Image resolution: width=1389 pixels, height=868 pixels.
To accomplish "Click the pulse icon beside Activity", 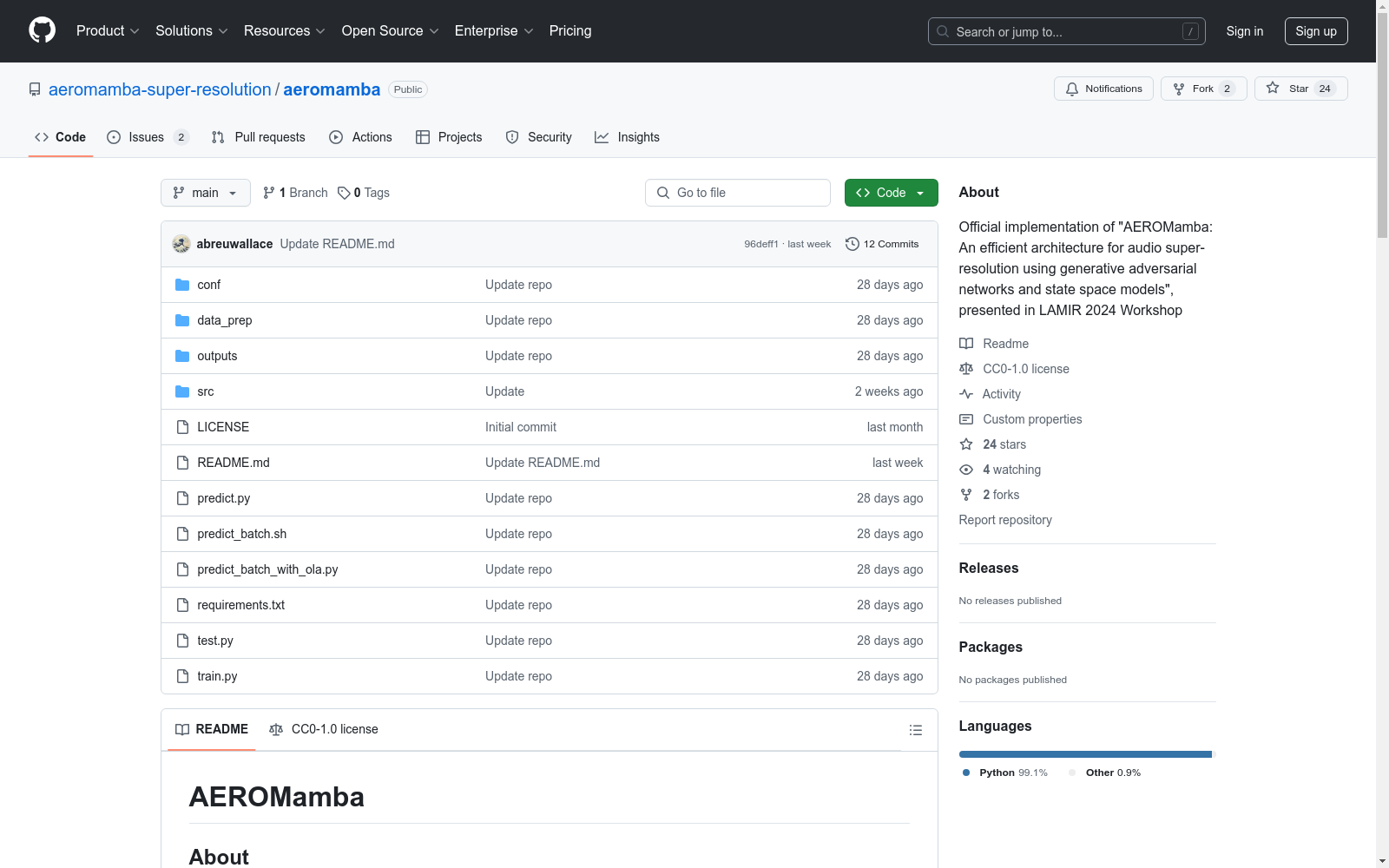I will tap(966, 394).
